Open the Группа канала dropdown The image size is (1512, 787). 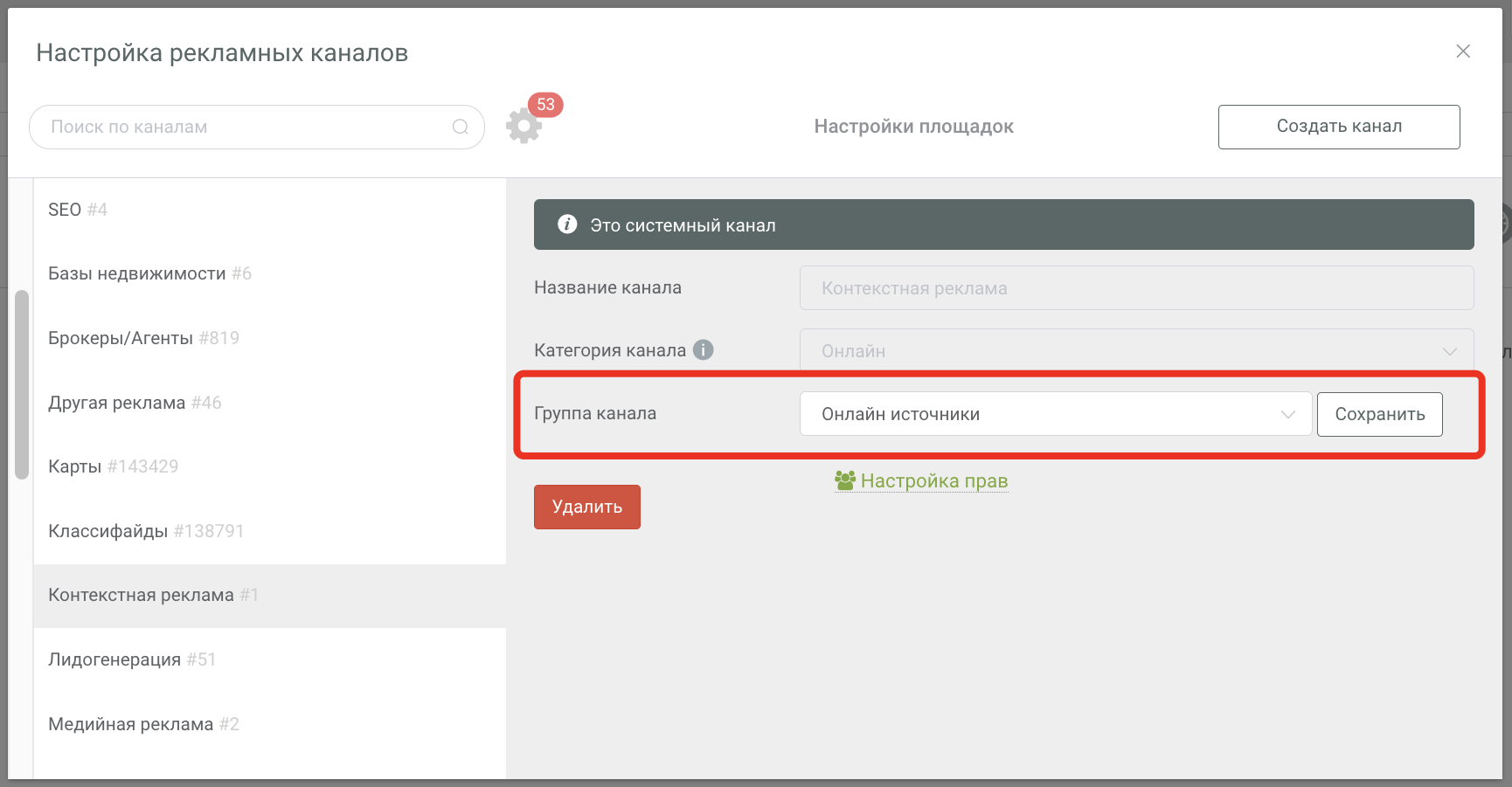point(1055,414)
